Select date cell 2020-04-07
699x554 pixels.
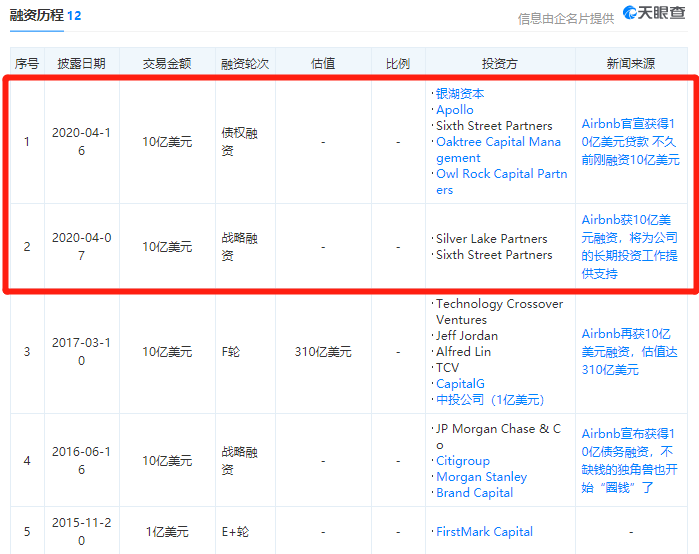pyautogui.click(x=82, y=246)
